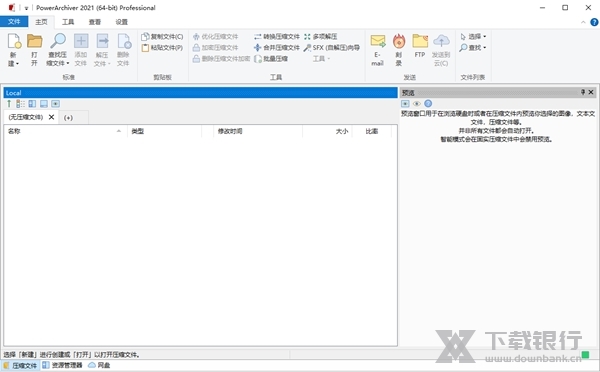Click 合并压缩文件 tool
The image size is (600, 372).
point(277,48)
